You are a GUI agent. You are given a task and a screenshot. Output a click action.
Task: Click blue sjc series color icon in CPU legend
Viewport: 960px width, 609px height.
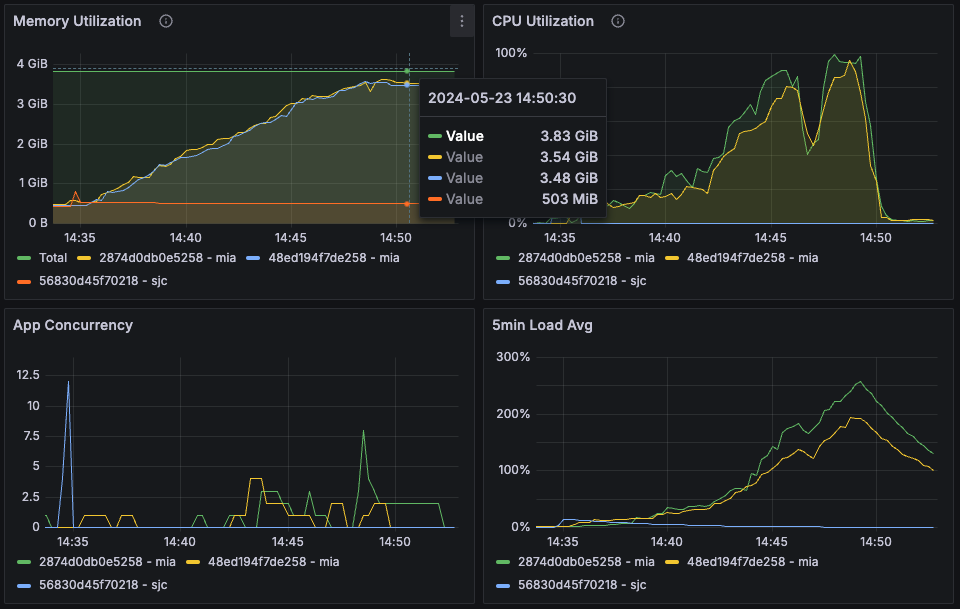click(504, 281)
